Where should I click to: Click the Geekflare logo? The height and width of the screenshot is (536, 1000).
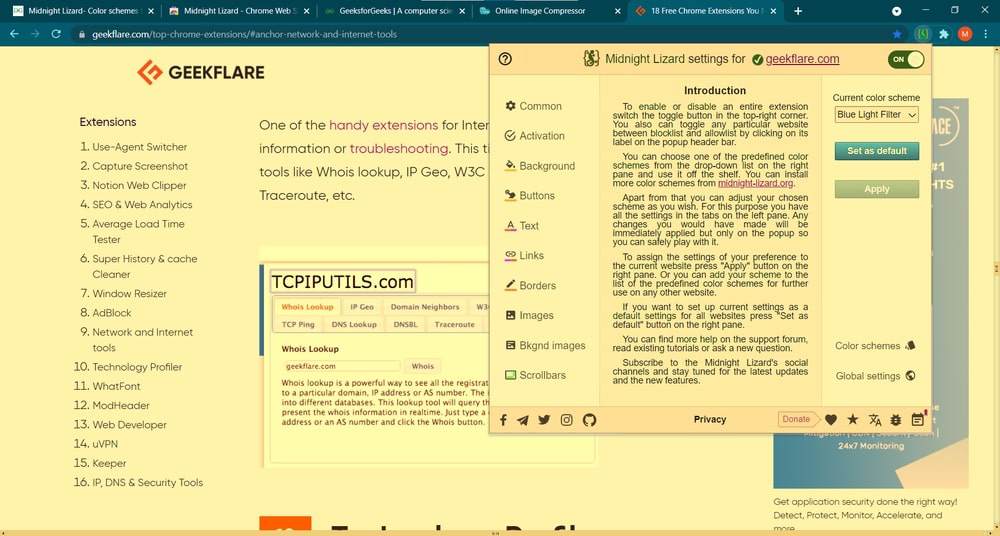[201, 72]
